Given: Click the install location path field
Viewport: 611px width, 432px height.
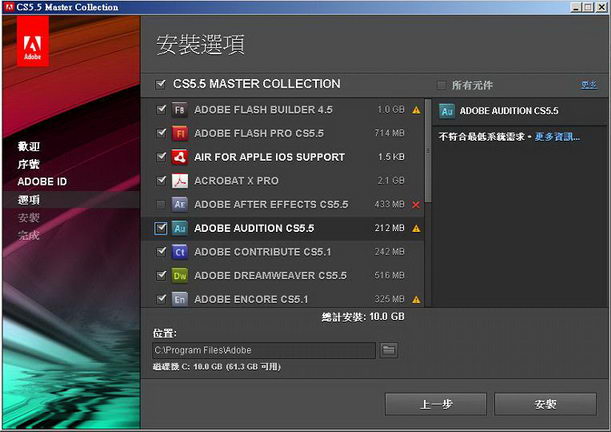Looking at the screenshot, I should [263, 350].
